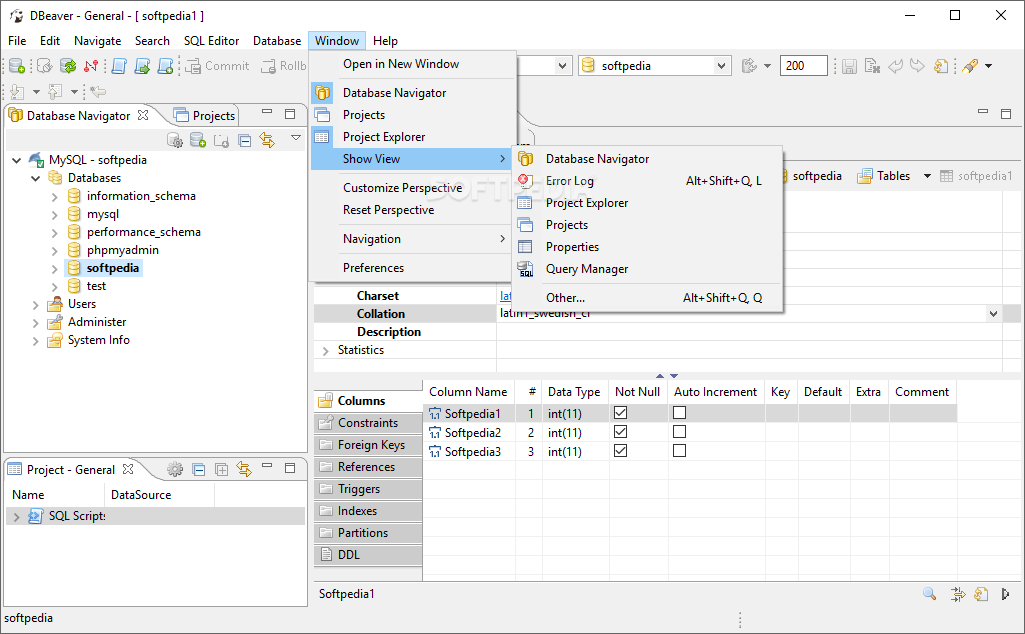Click navigator's New Connection plus icon
The width and height of the screenshot is (1025, 634).
pos(197,140)
